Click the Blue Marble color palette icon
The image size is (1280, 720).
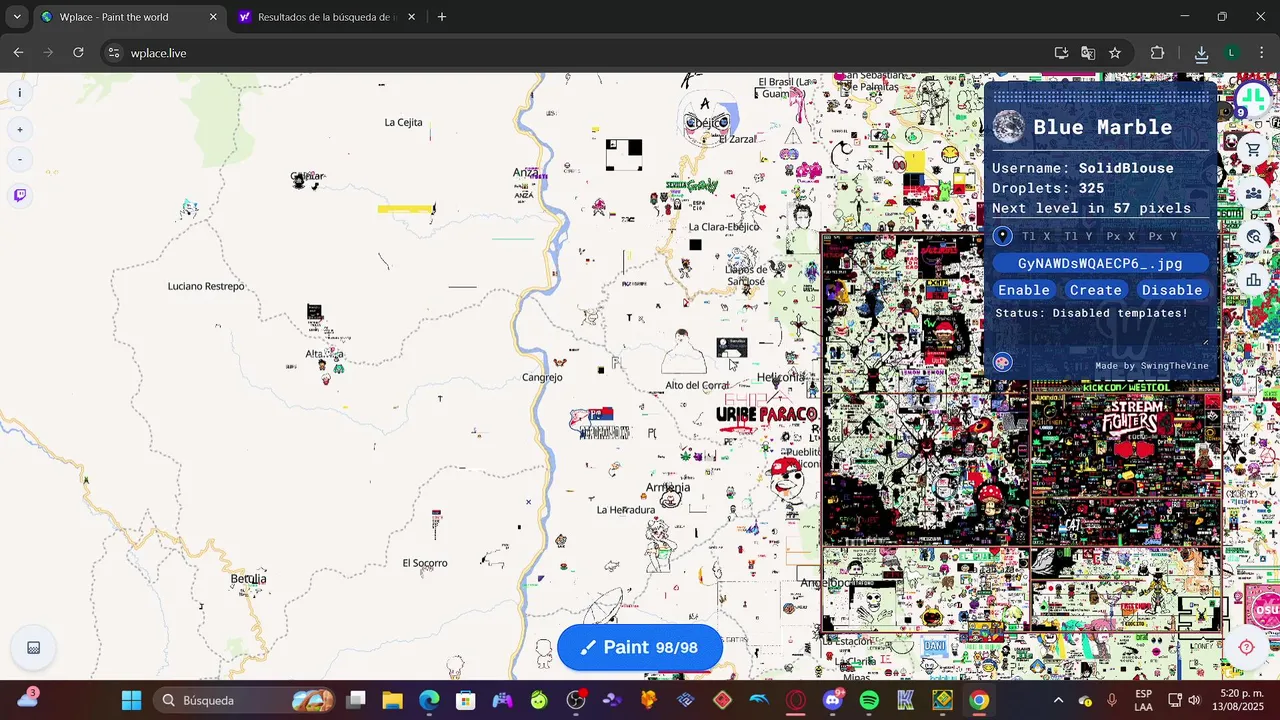(1003, 362)
